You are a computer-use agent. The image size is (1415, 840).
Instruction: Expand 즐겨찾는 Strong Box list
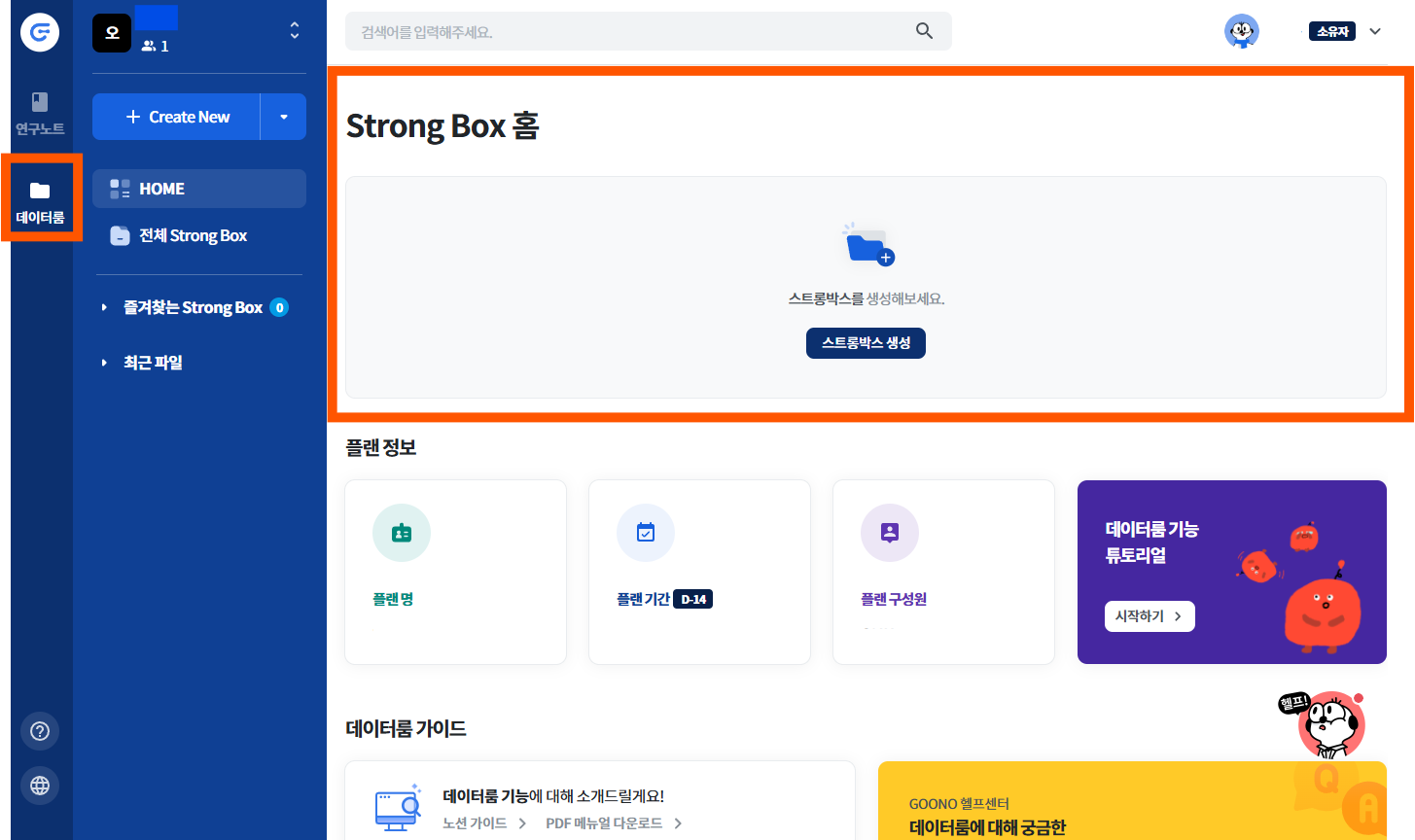point(104,307)
